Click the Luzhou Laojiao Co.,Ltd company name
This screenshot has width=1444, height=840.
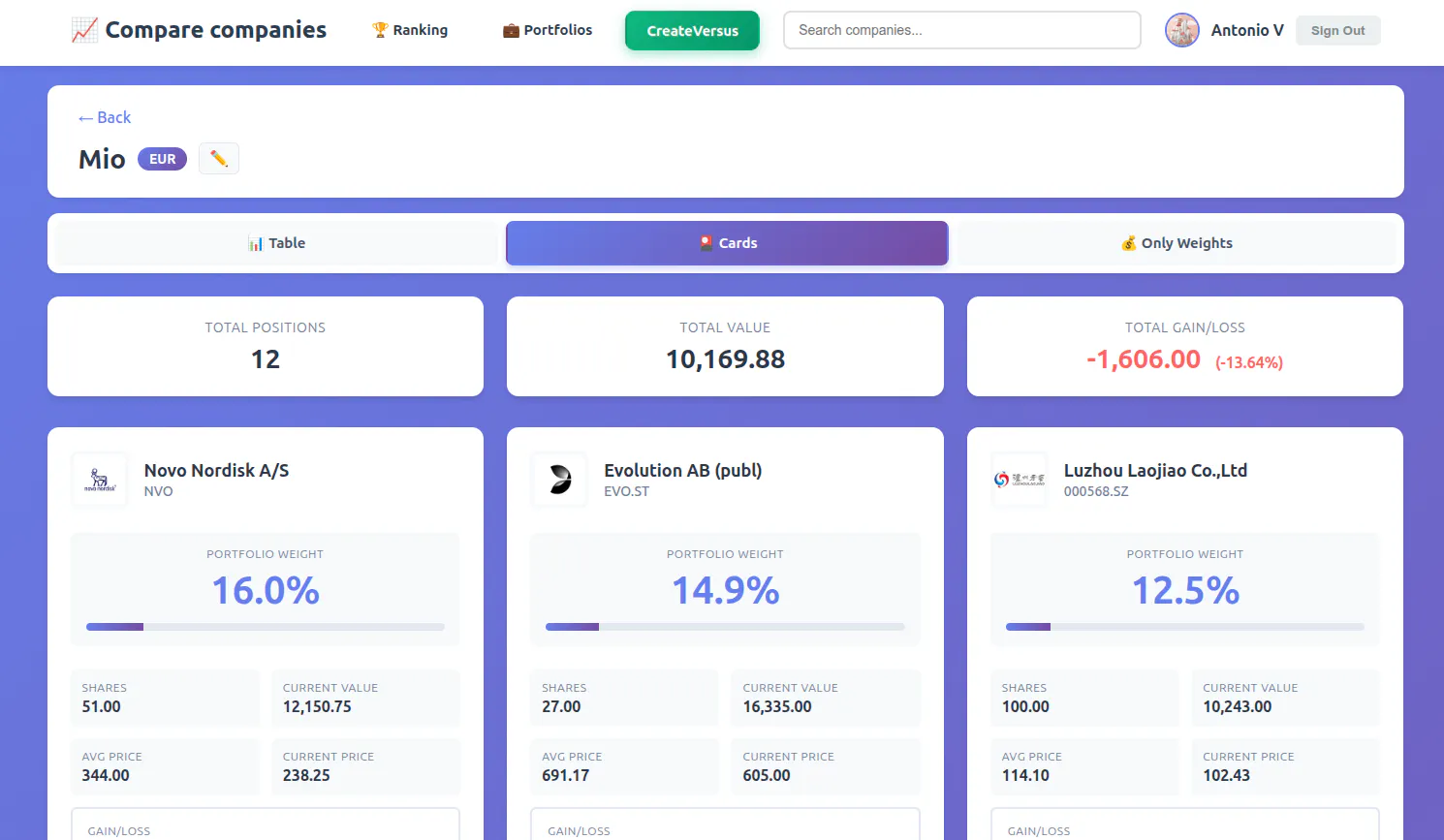pyautogui.click(x=1155, y=470)
